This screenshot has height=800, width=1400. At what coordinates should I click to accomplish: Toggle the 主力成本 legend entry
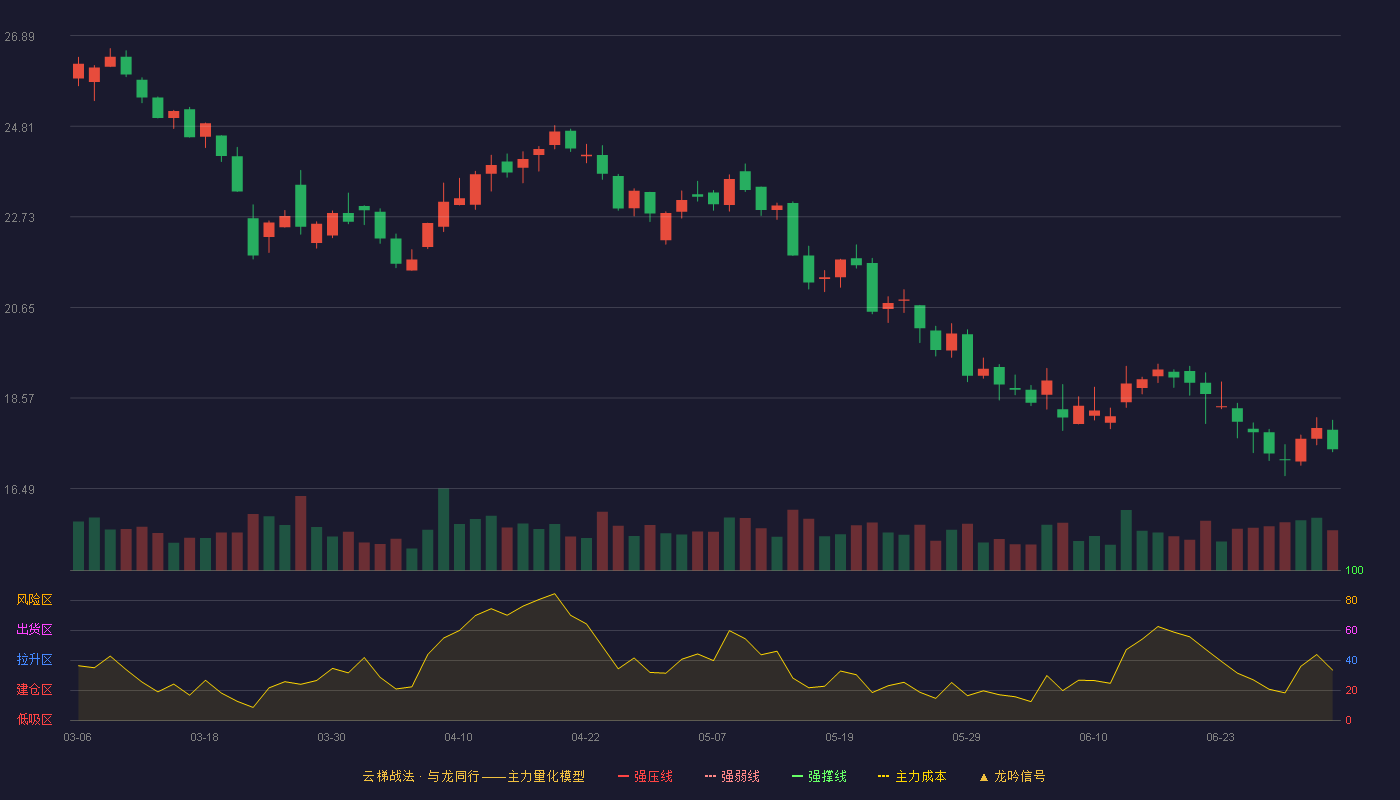click(912, 776)
